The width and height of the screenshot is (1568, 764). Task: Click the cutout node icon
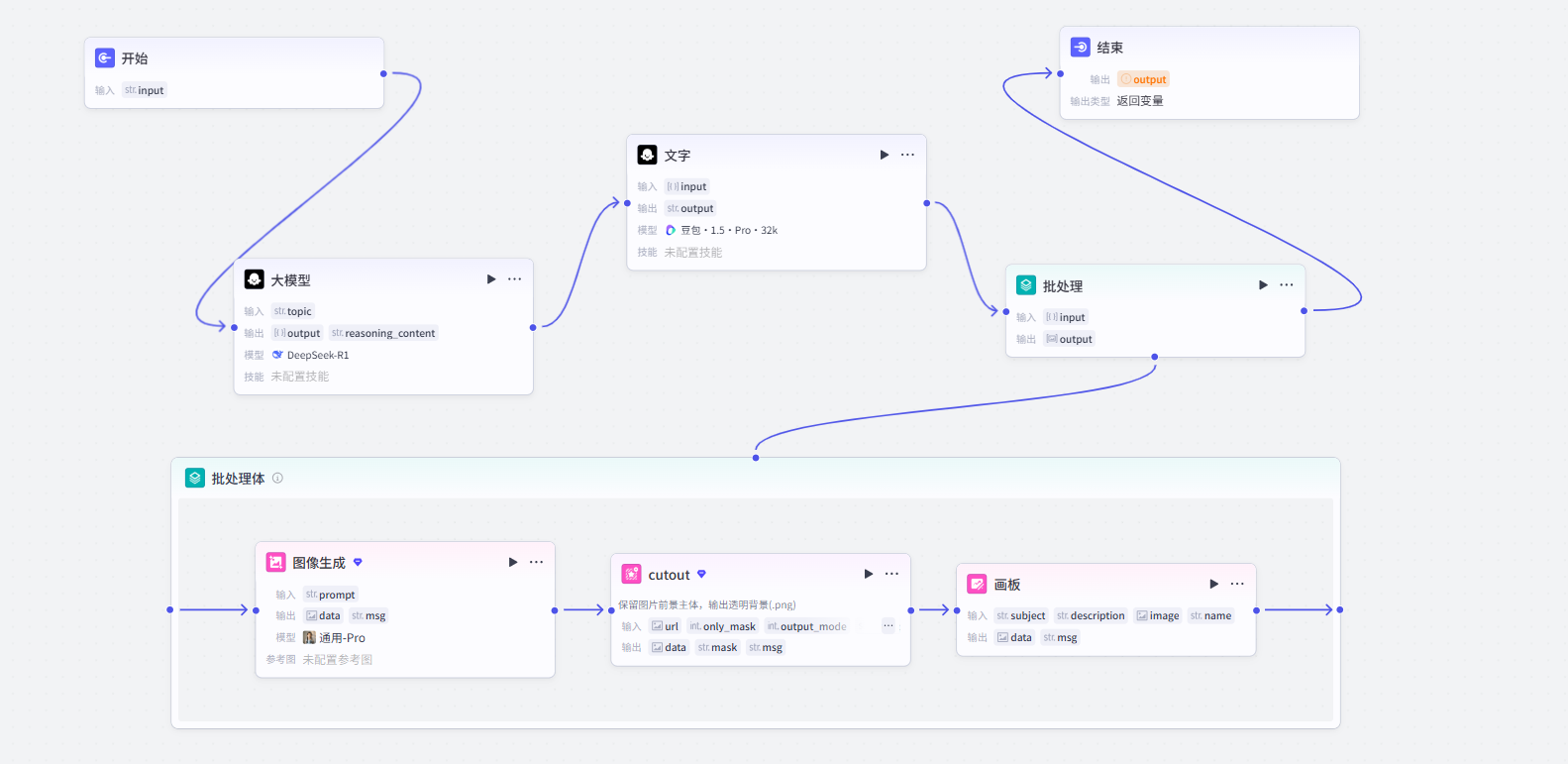click(x=631, y=575)
